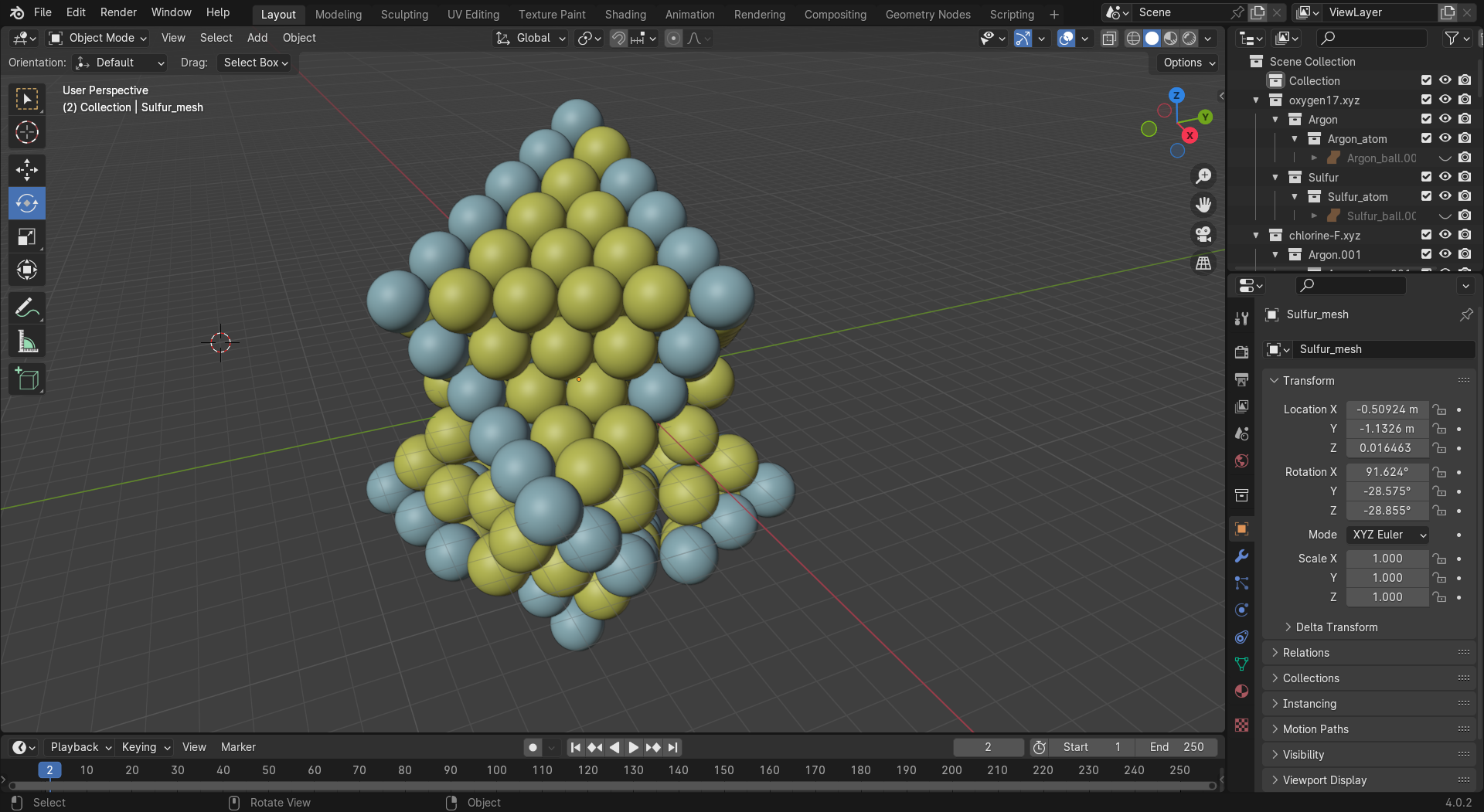Screen dimensions: 1484x812
Task: Open the XYZ Euler rotation mode dropdown
Action: [1387, 535]
